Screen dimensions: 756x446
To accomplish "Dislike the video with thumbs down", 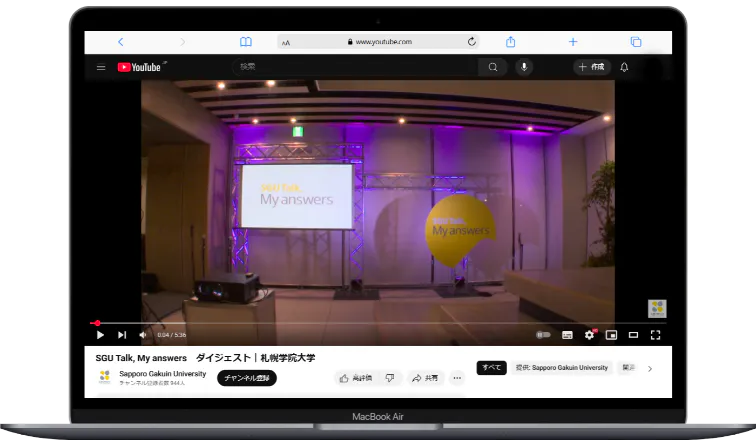I will coord(390,378).
